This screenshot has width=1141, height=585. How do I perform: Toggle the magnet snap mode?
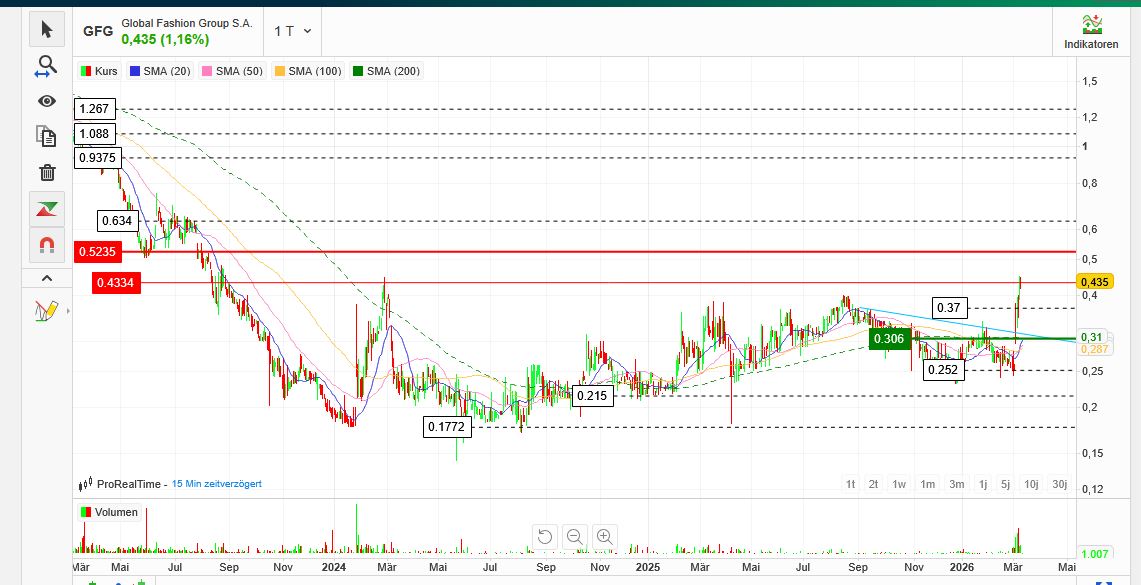tap(46, 245)
